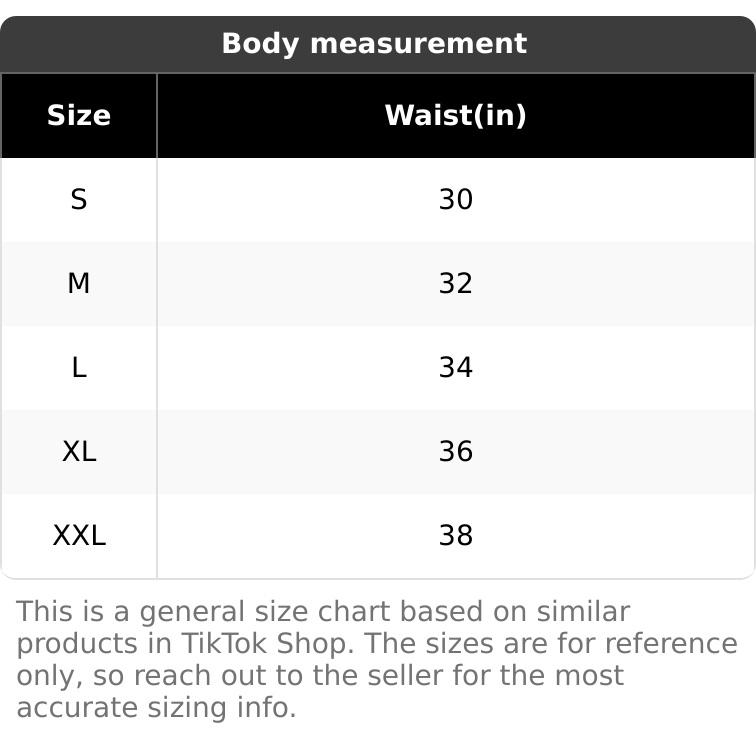Select the waist value 34

coord(455,368)
